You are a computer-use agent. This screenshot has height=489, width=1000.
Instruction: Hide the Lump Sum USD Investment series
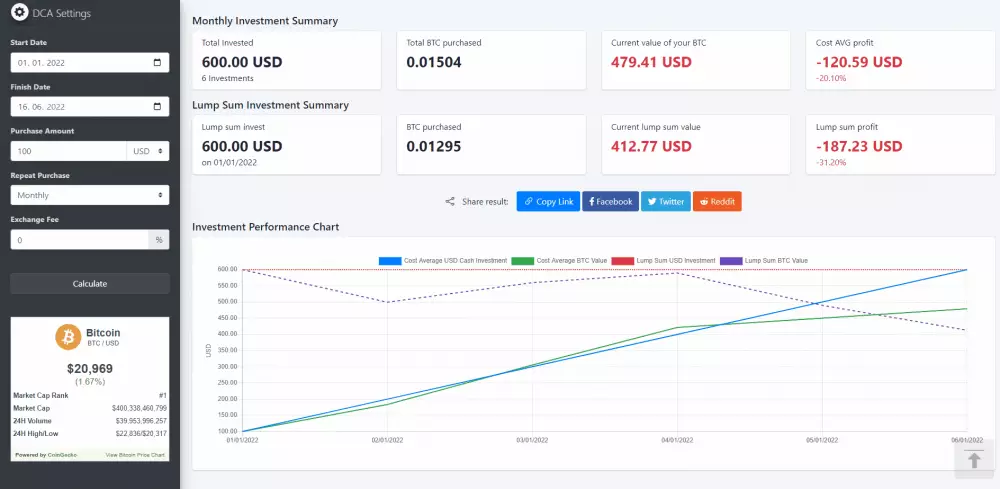click(663, 261)
